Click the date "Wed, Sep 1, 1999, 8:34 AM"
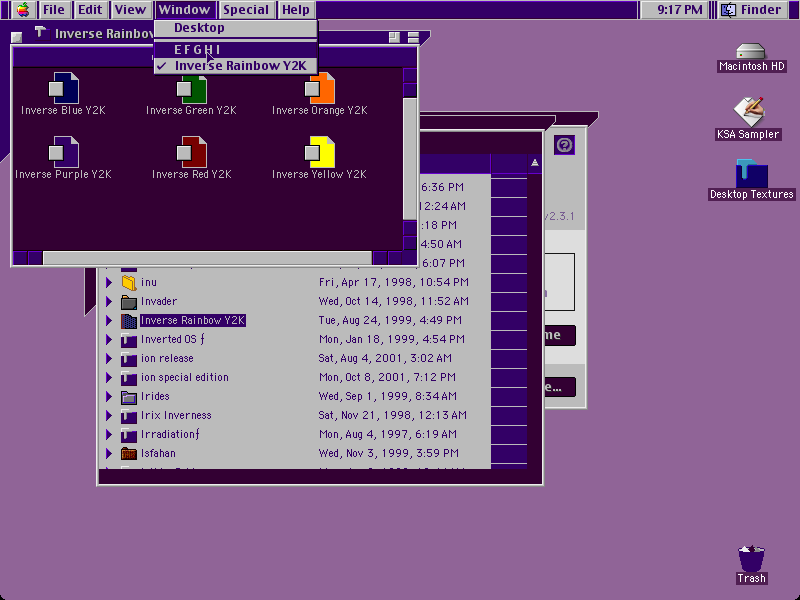The width and height of the screenshot is (800, 600). pos(387,396)
